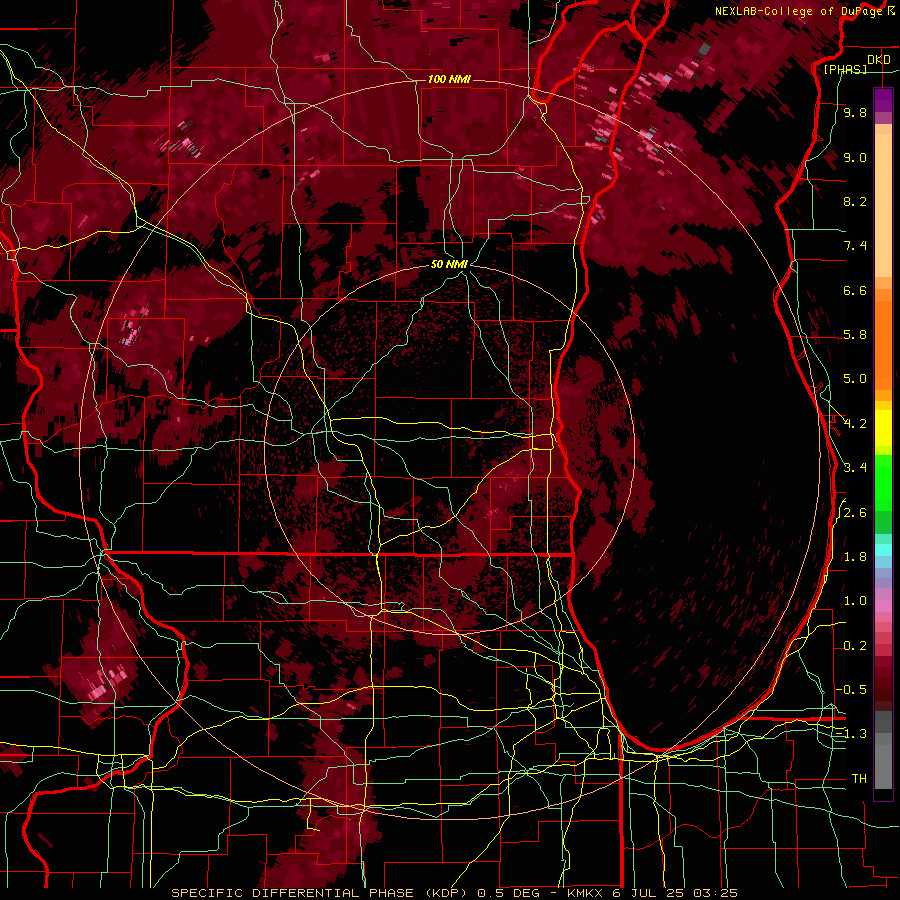Click the 2.6 scale value
The image size is (900, 900).
coord(855,513)
